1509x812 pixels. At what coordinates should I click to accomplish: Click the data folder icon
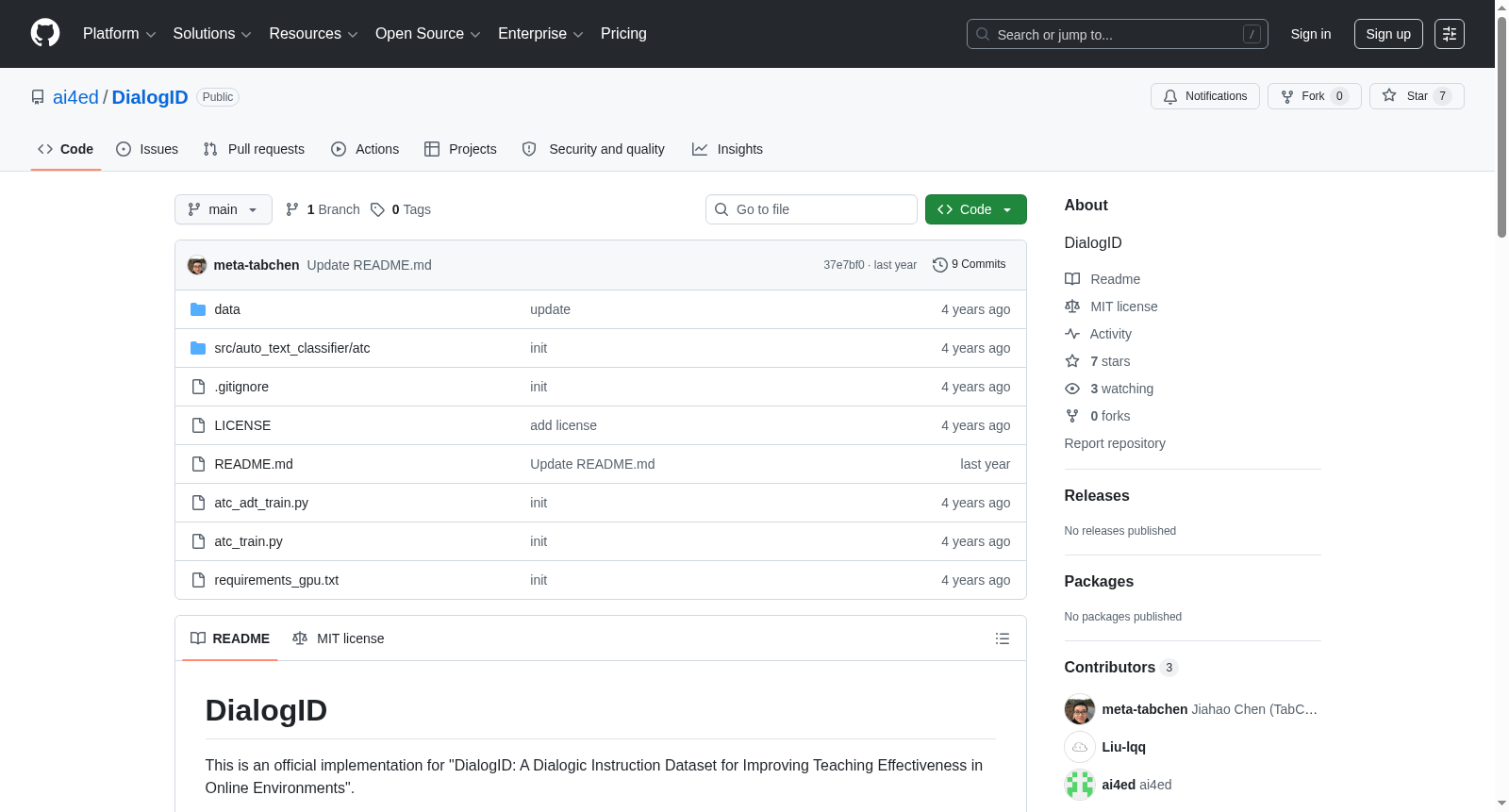click(198, 309)
